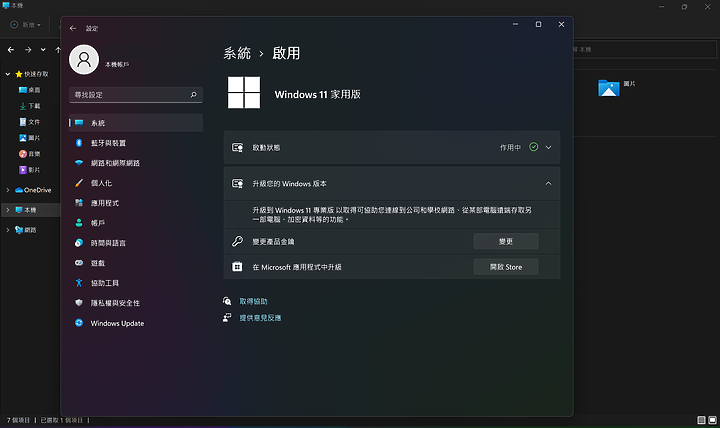Click the 變更 product key button
The height and width of the screenshot is (428, 720).
506,241
